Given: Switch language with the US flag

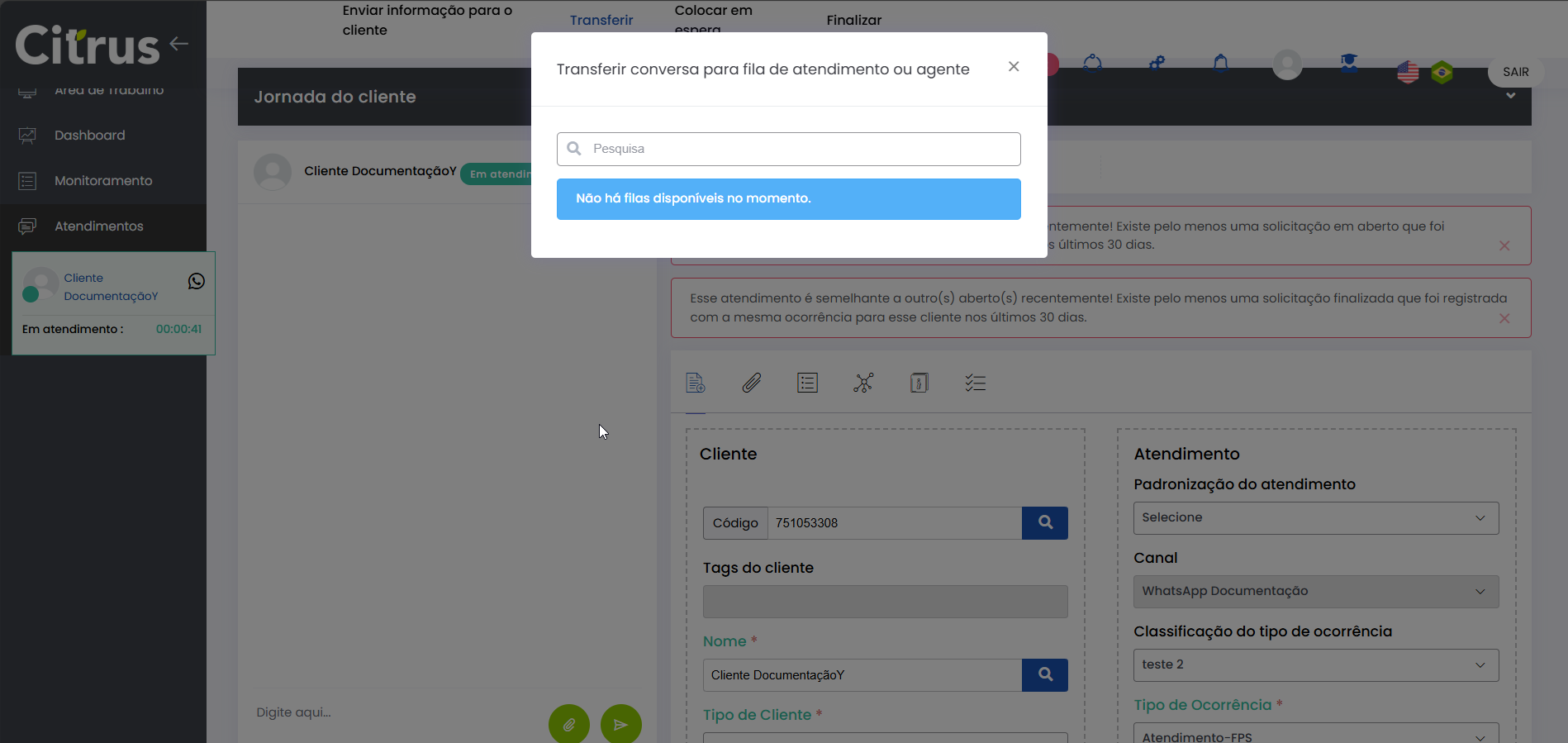Looking at the screenshot, I should coord(1408,73).
